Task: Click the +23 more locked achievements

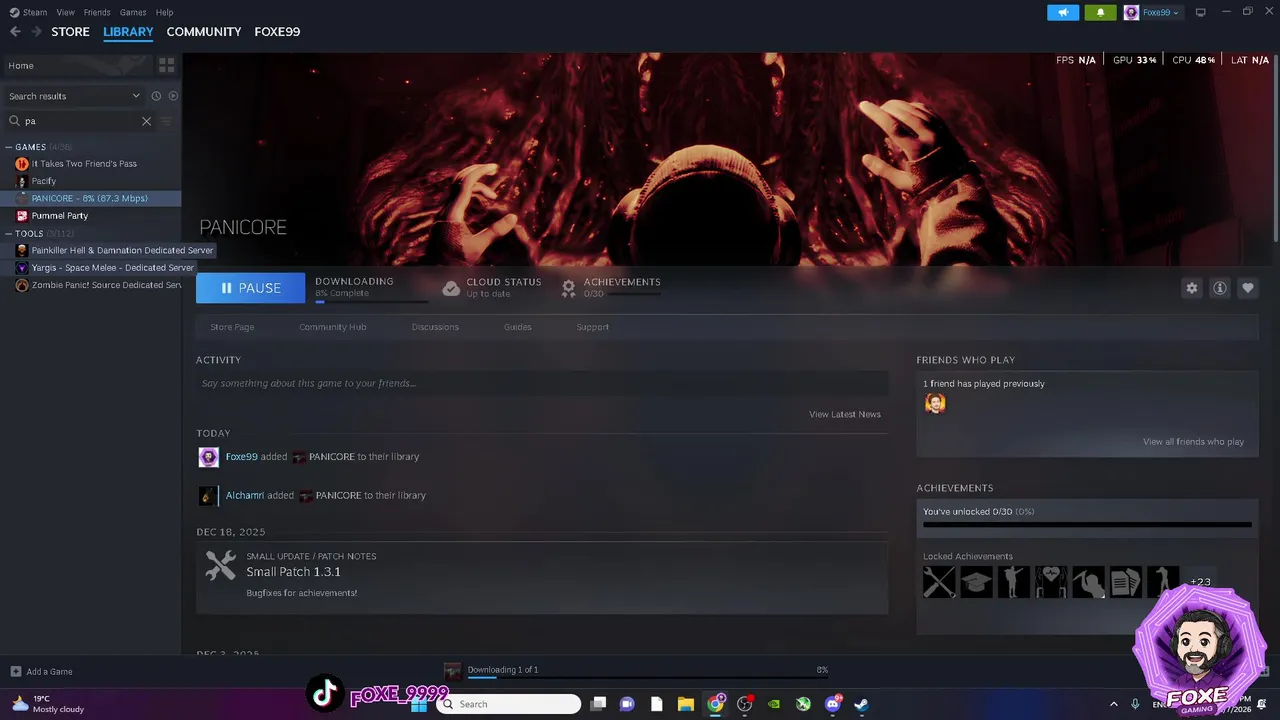Action: point(1200,582)
